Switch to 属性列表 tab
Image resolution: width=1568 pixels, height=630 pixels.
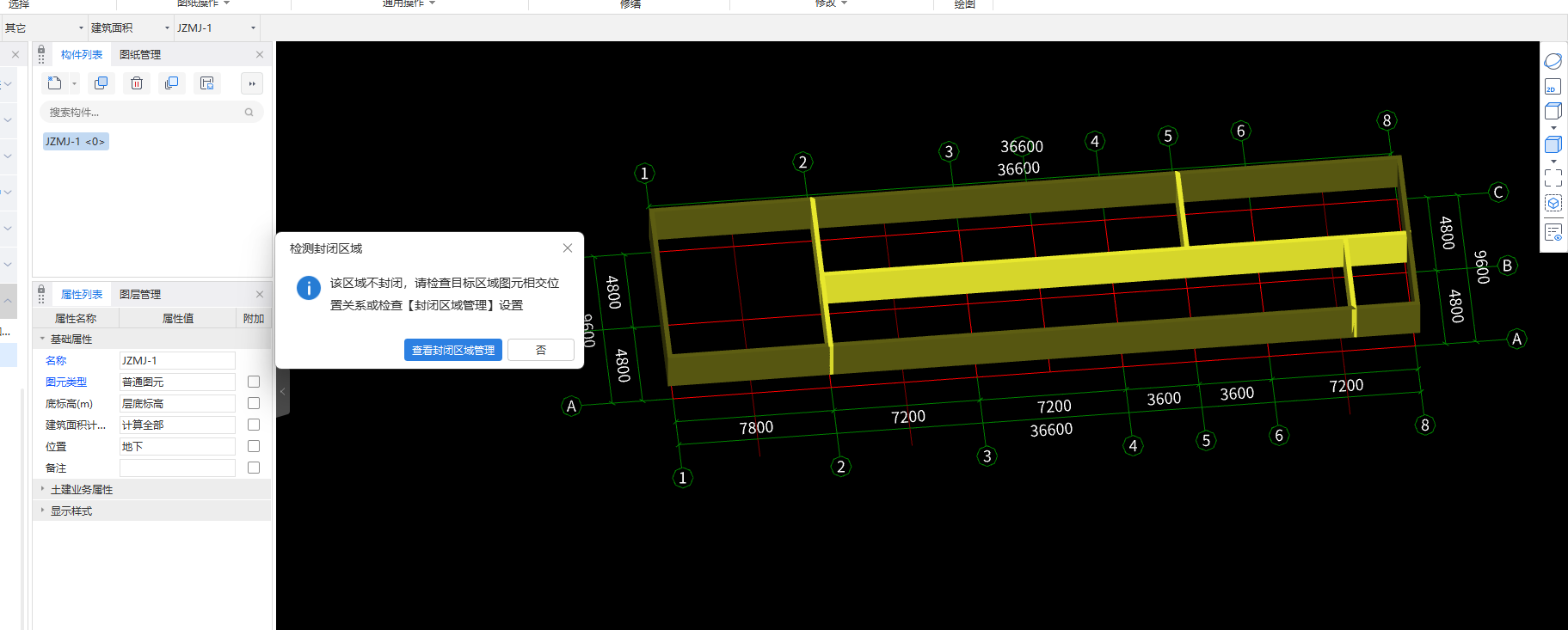[x=82, y=295]
